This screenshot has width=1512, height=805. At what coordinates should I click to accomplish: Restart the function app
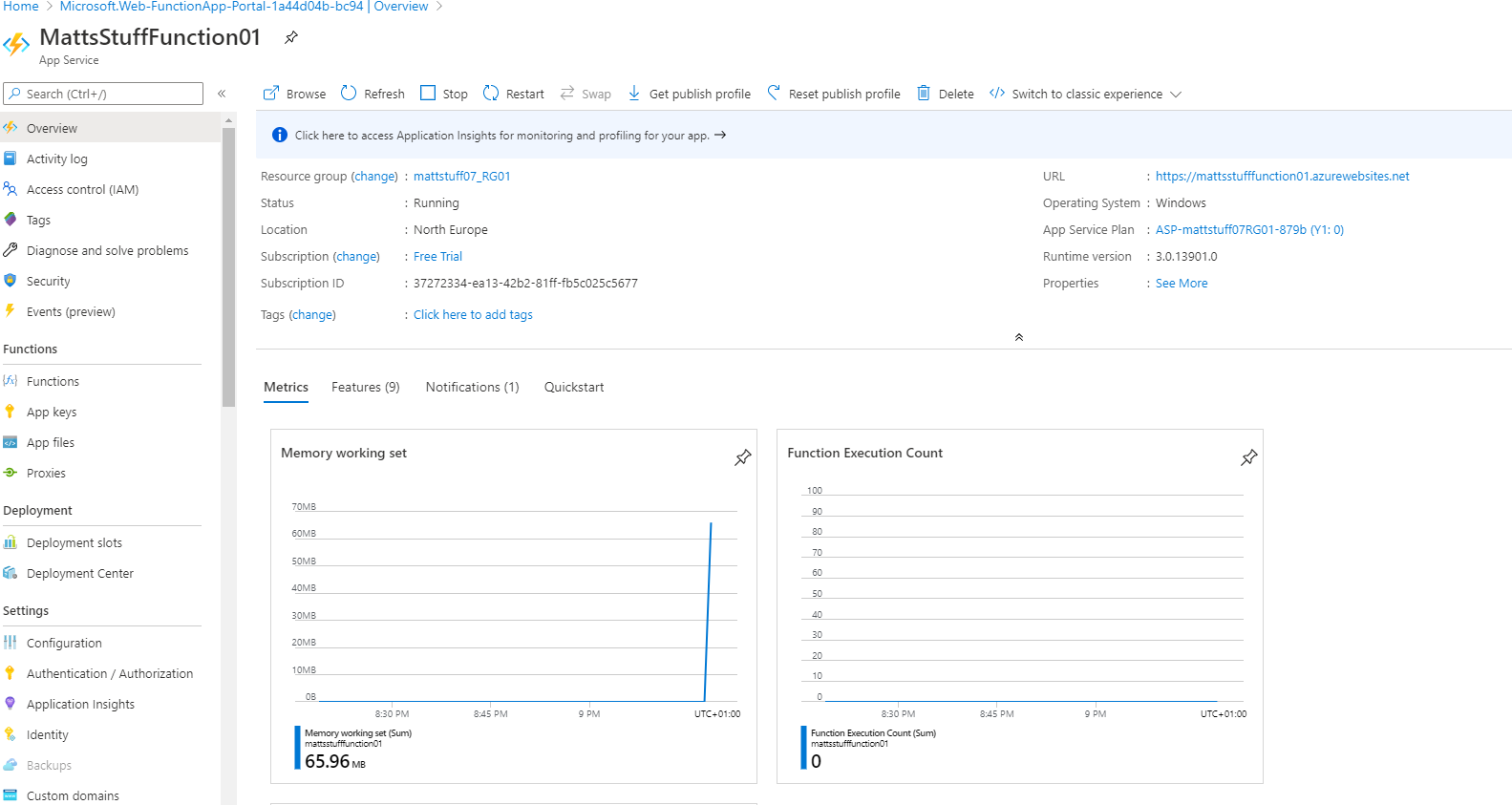514,94
